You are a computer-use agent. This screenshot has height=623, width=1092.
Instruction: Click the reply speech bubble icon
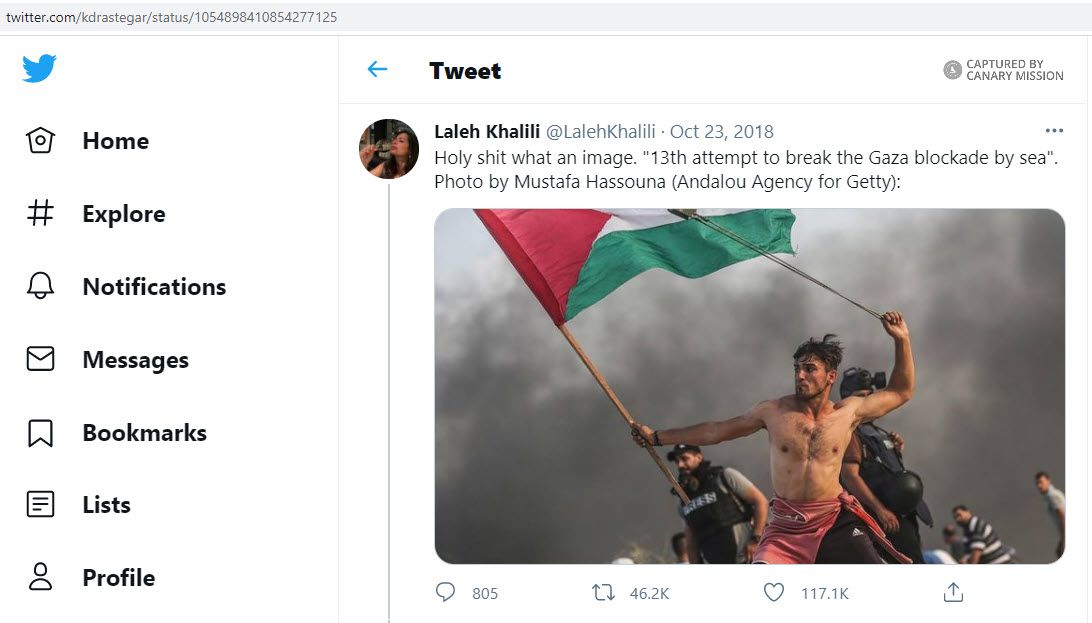[446, 593]
